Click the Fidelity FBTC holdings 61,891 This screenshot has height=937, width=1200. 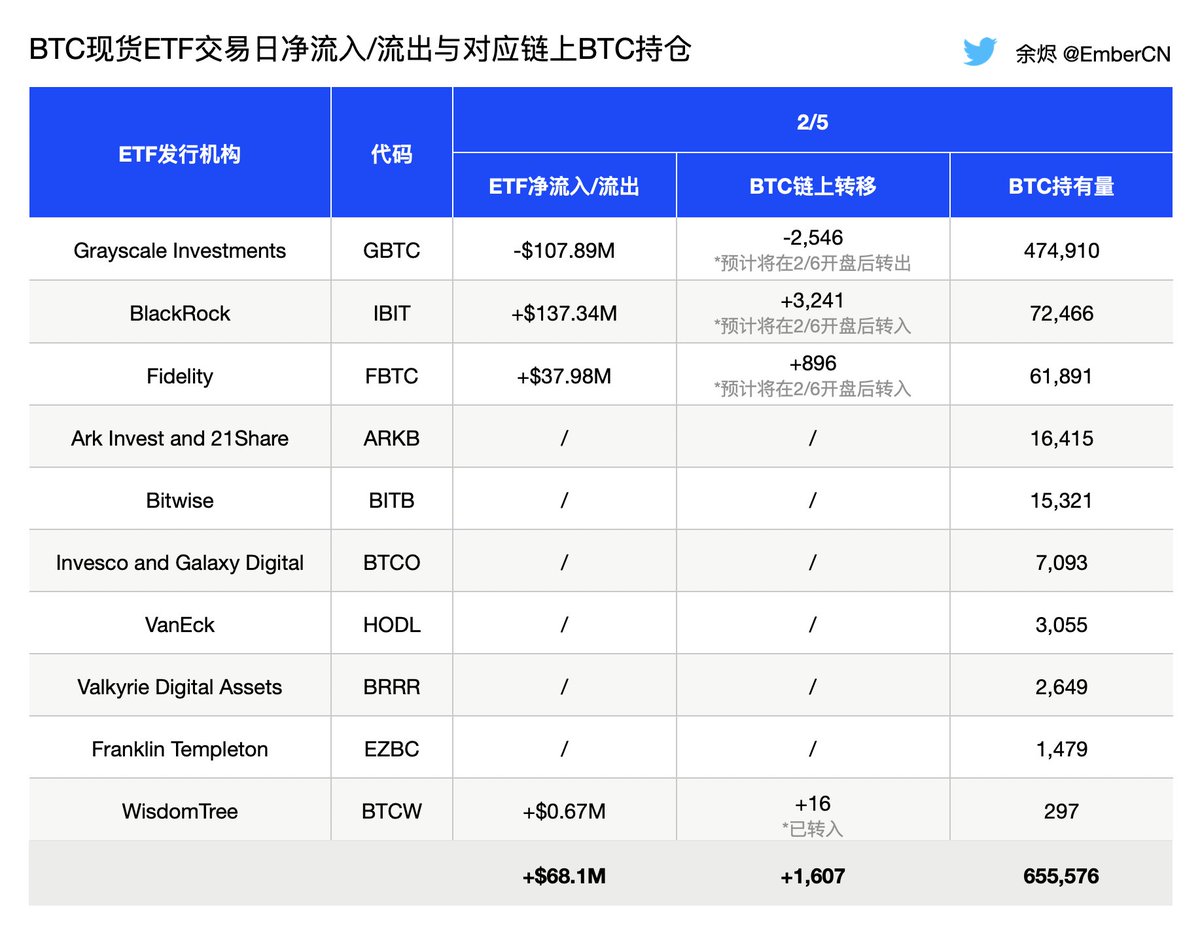coord(1062,374)
